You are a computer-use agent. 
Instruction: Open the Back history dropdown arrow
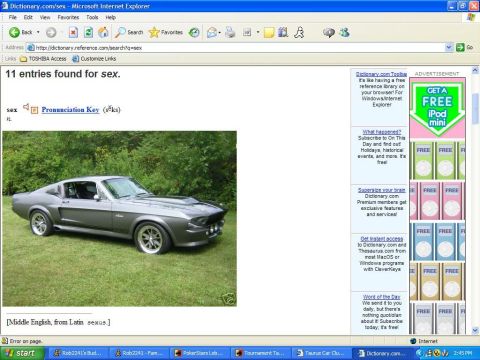[38, 32]
